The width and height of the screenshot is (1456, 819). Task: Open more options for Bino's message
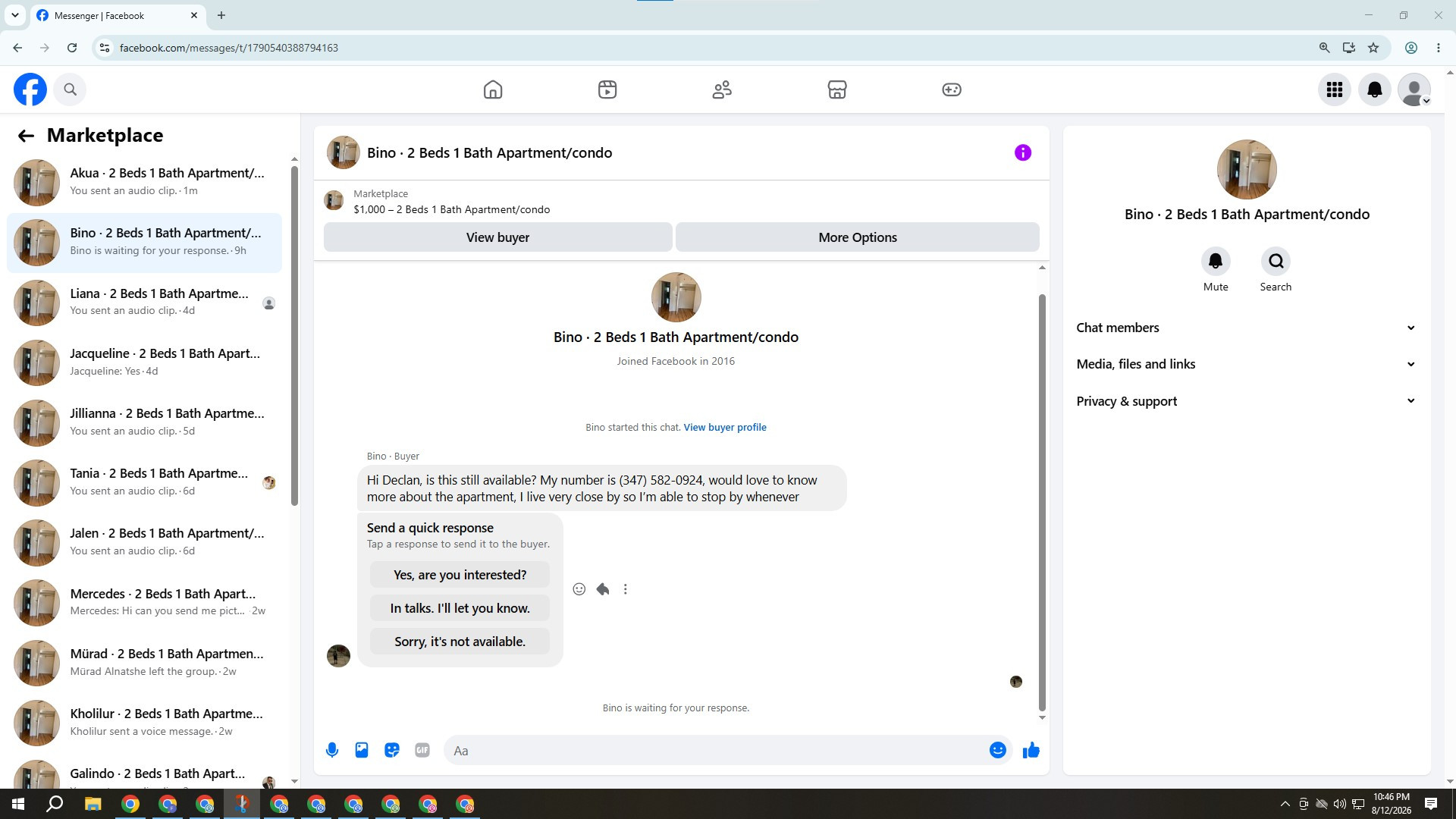626,589
